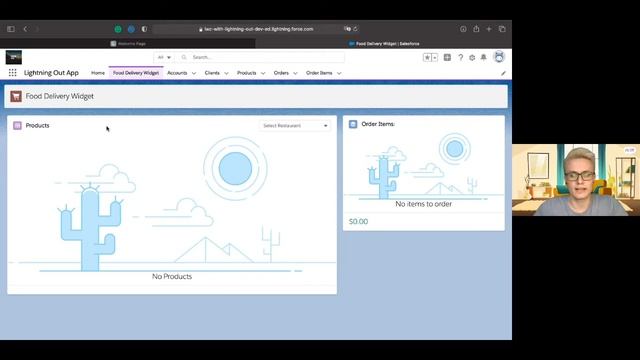Click the Salesforce org logo image
Screen dimensions: 640x360
coord(14,57)
